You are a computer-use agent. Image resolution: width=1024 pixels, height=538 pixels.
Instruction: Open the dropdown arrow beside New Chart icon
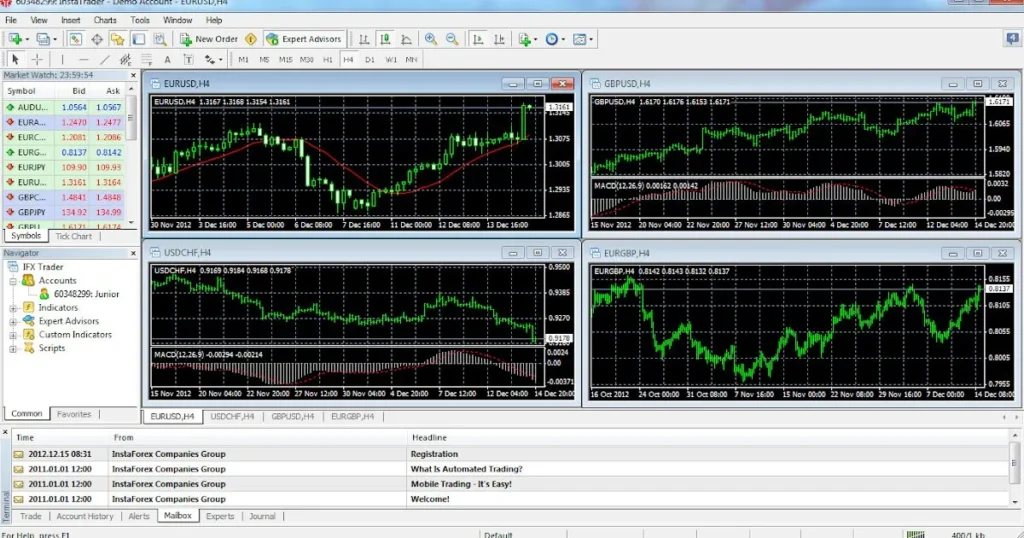tap(27, 39)
